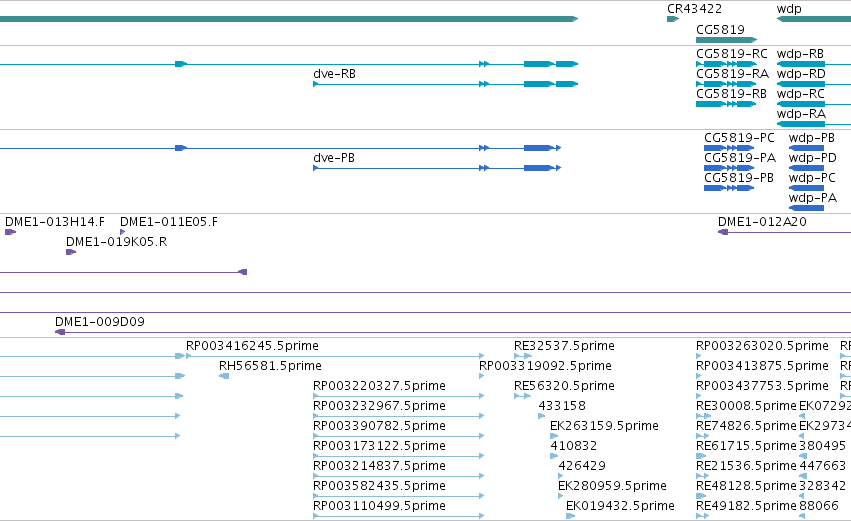Click the CG5819-PA protein label
The height and width of the screenshot is (521, 851).
point(740,158)
